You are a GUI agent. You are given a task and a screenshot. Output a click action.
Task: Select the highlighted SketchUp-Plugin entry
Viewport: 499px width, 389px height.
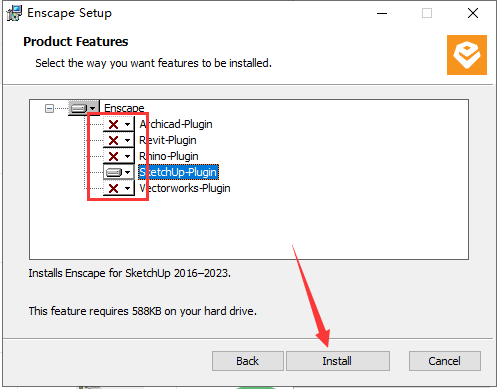coord(178,172)
